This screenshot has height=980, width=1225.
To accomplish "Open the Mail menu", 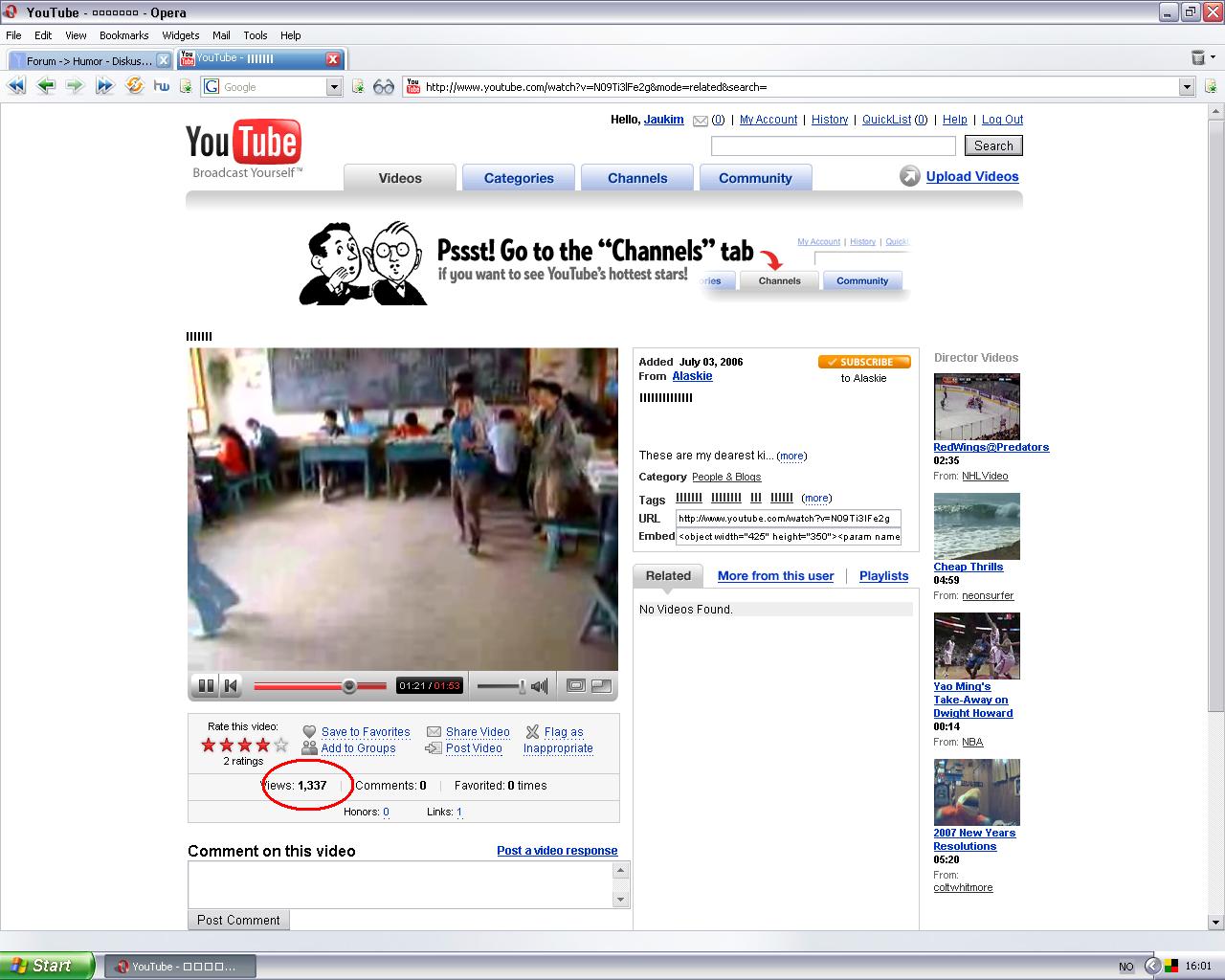I will [x=221, y=35].
